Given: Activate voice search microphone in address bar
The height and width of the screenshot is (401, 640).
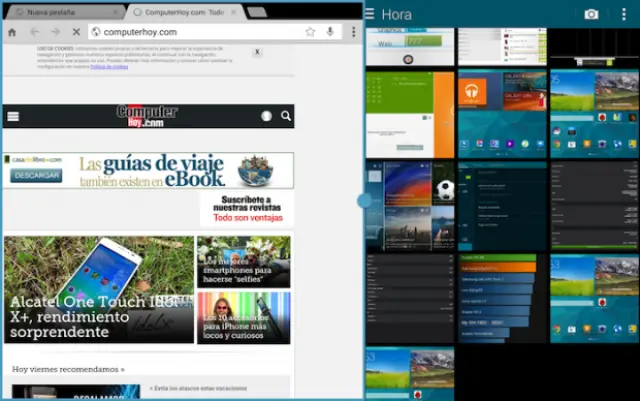Looking at the screenshot, I should point(331,32).
